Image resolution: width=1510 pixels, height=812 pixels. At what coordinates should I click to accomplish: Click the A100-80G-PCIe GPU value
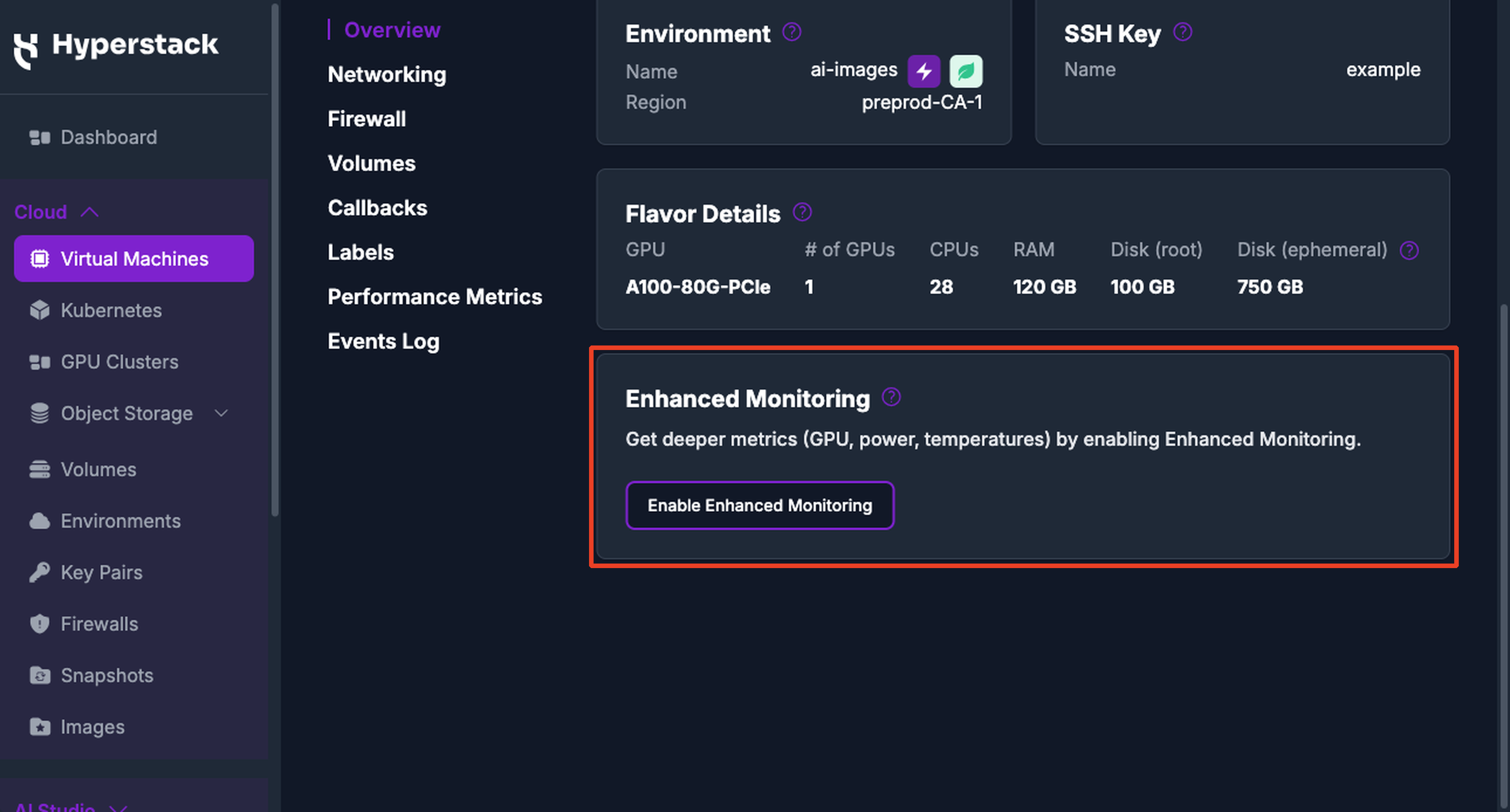point(697,287)
